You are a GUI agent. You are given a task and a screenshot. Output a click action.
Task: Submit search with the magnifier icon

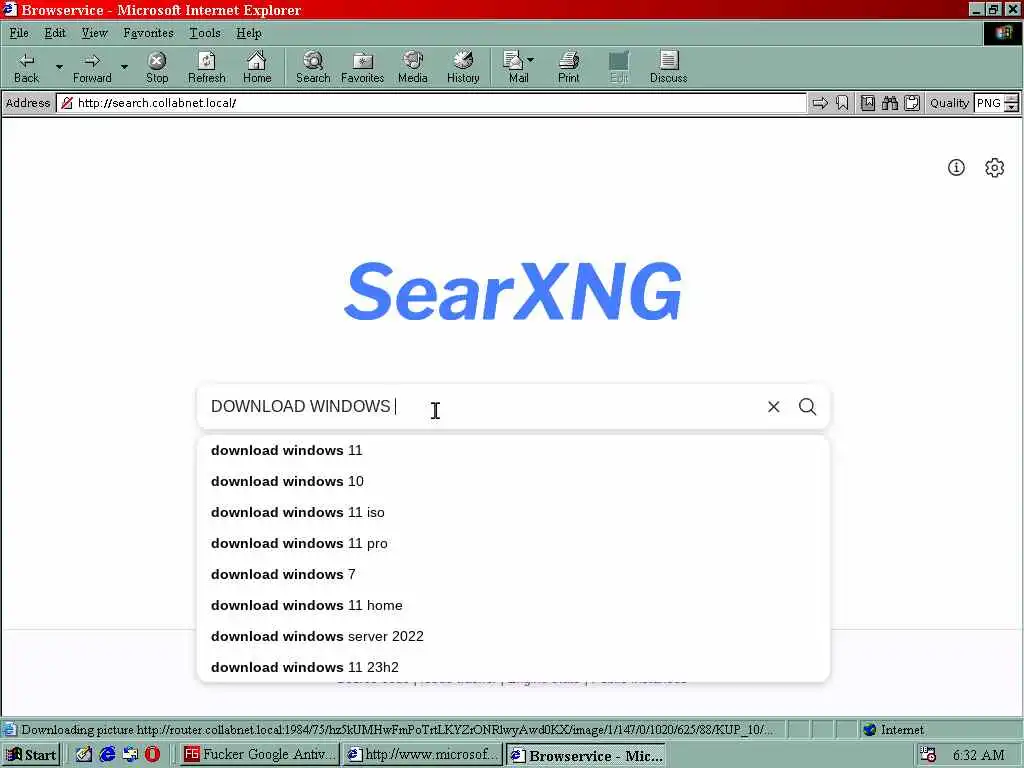[x=807, y=407]
